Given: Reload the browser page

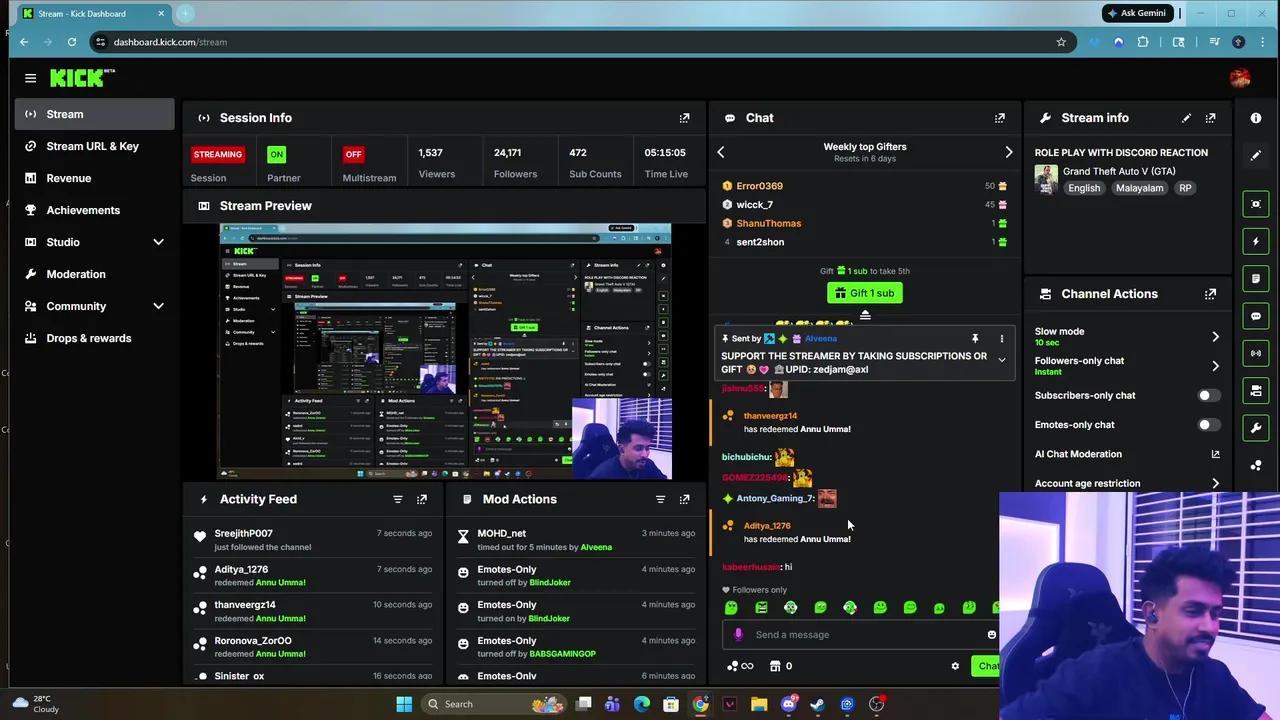Looking at the screenshot, I should pyautogui.click(x=72, y=42).
